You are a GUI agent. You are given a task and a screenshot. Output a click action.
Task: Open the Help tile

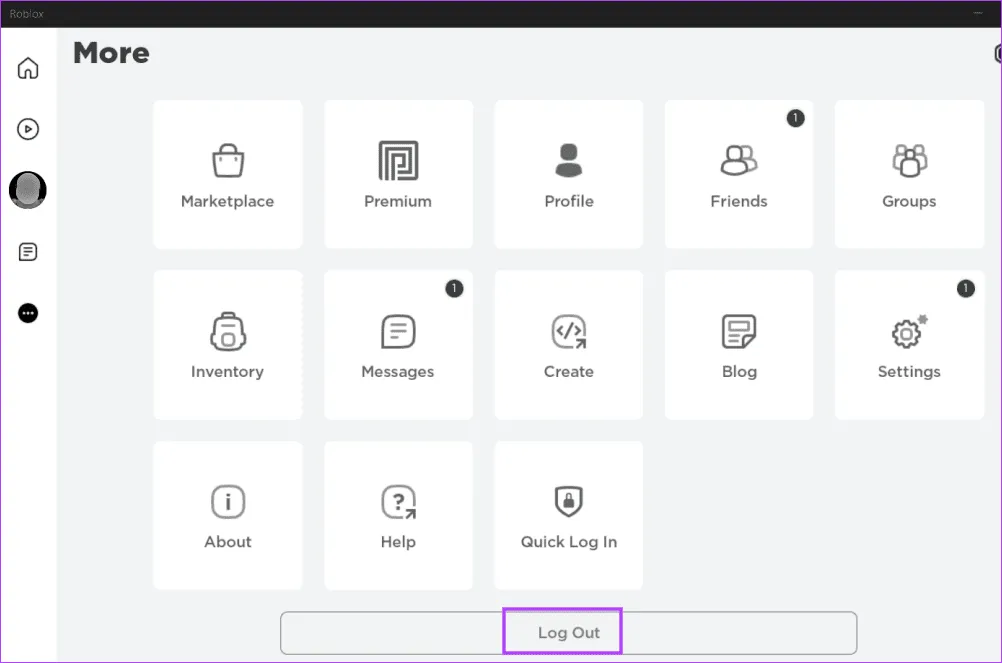pos(397,515)
